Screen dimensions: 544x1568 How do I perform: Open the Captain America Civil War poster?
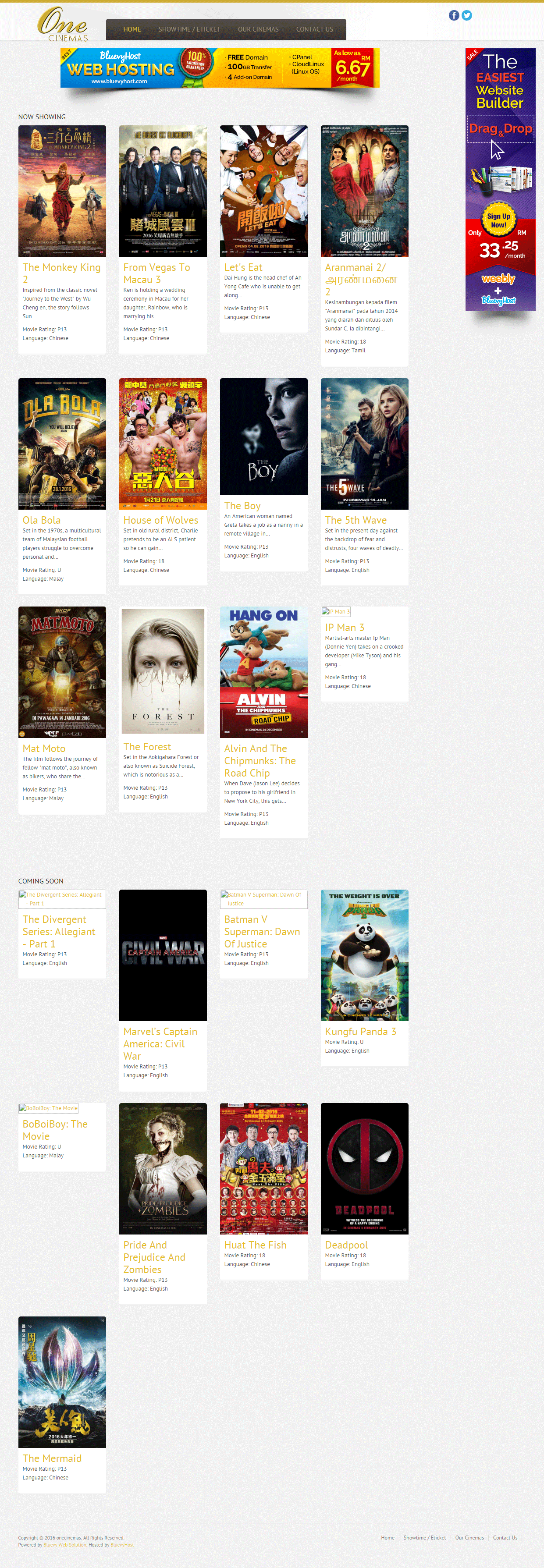point(163,955)
